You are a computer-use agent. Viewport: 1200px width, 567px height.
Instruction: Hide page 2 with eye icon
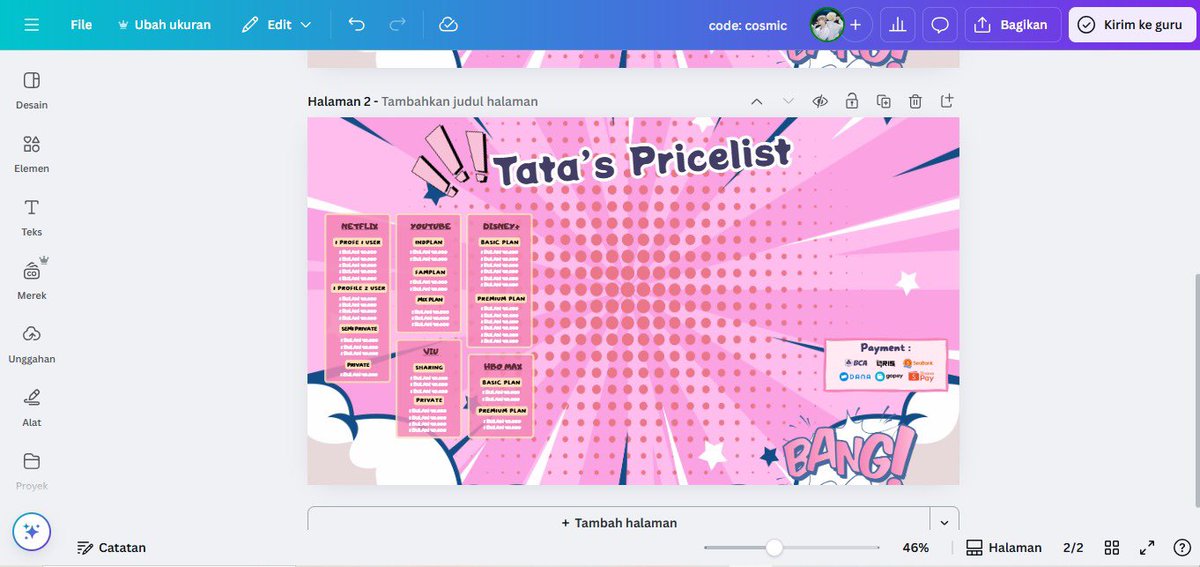point(820,101)
